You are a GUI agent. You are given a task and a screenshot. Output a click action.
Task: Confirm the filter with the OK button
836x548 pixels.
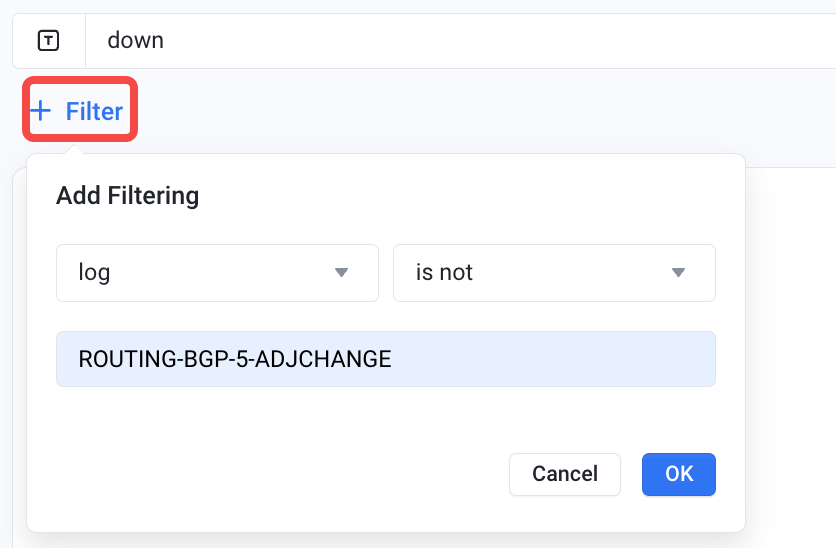click(x=679, y=474)
